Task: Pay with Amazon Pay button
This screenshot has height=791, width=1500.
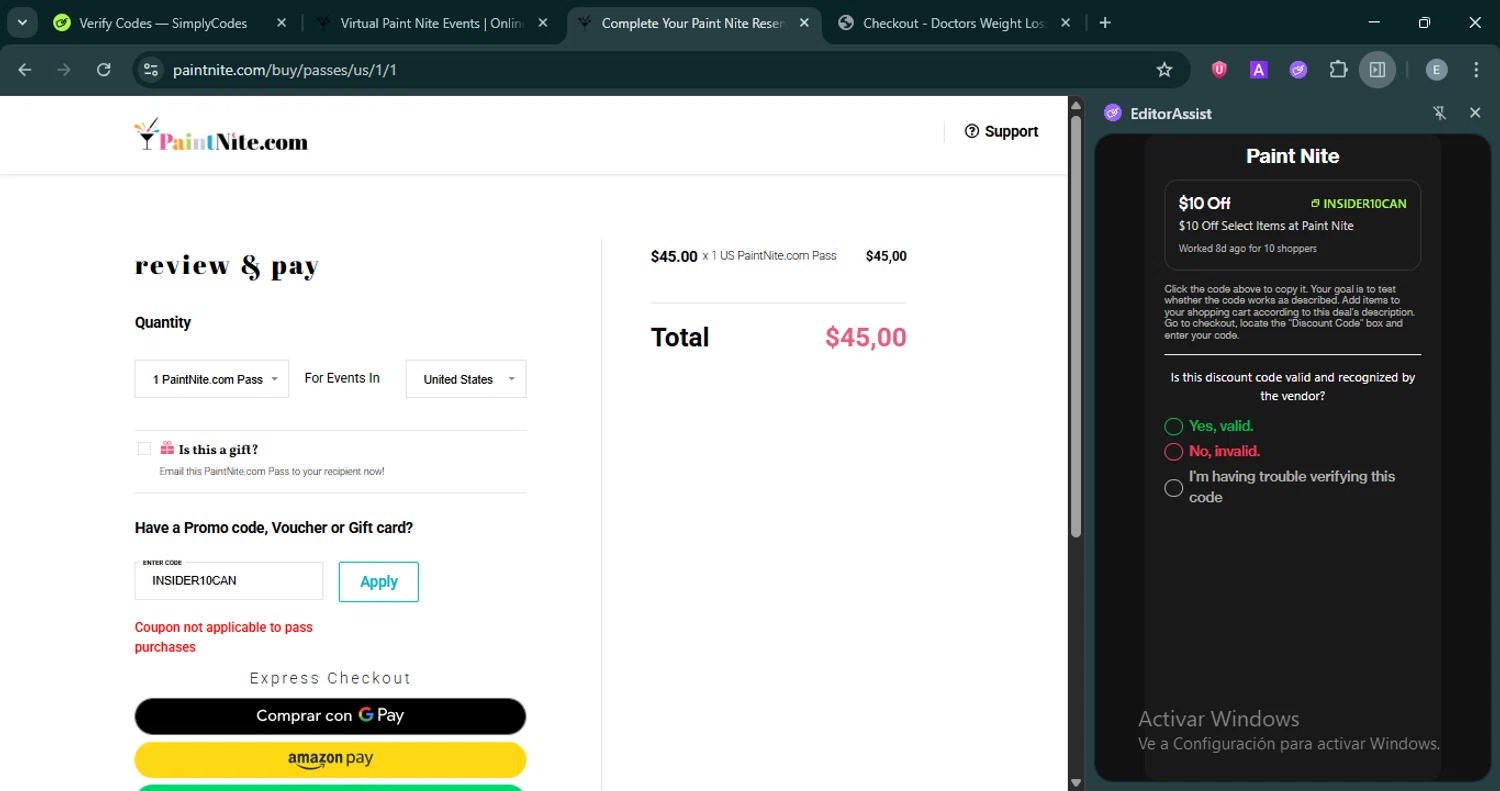Action: click(330, 759)
